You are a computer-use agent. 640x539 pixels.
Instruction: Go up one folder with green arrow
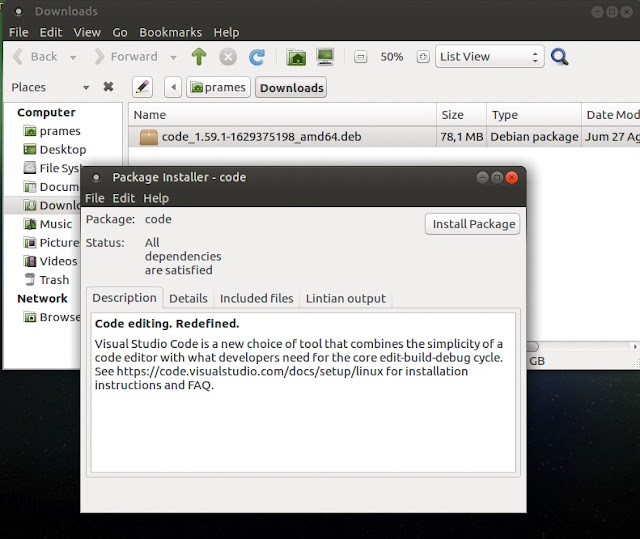coord(199,57)
